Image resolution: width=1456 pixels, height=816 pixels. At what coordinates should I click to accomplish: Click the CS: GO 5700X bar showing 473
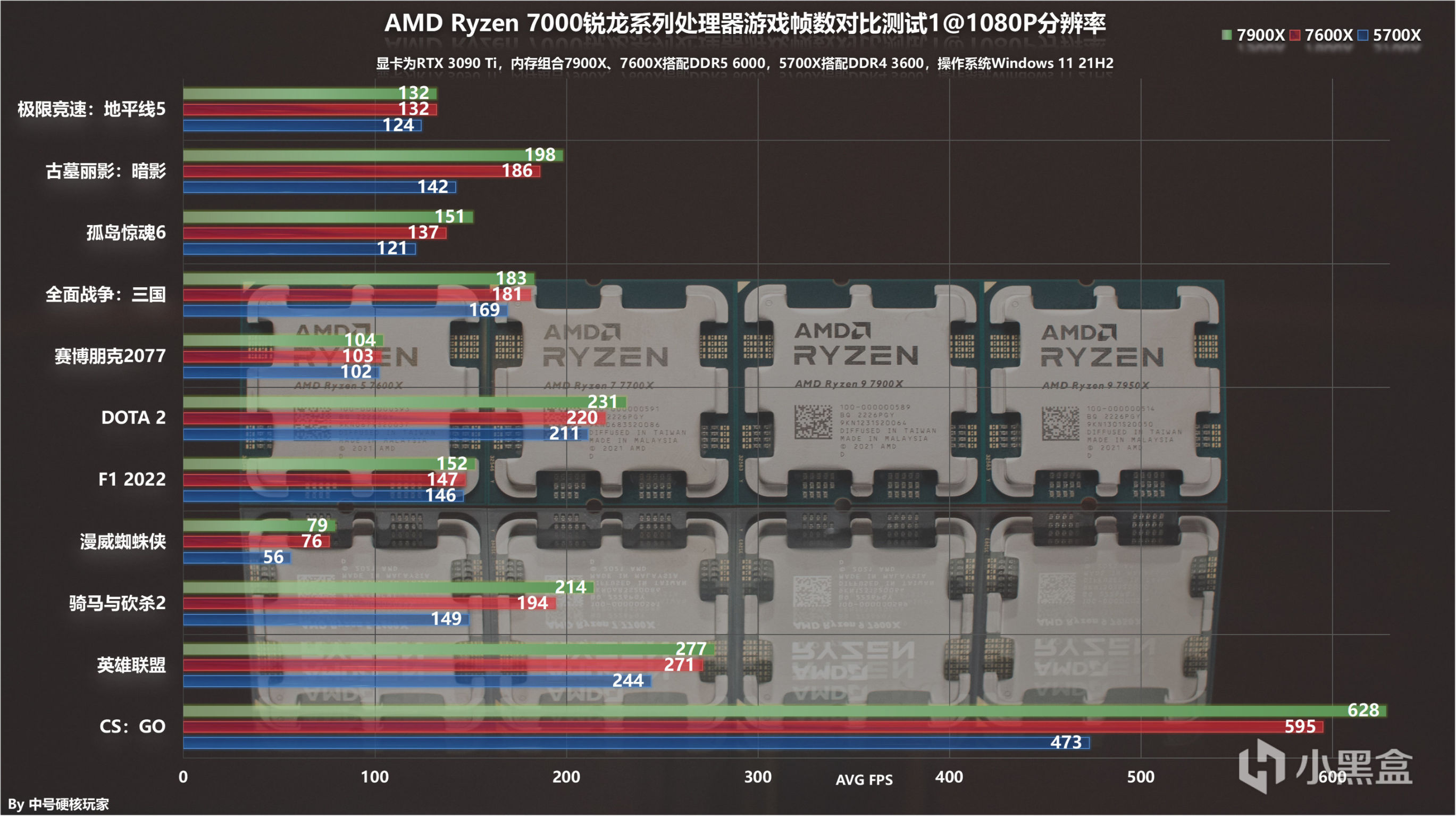(x=636, y=743)
